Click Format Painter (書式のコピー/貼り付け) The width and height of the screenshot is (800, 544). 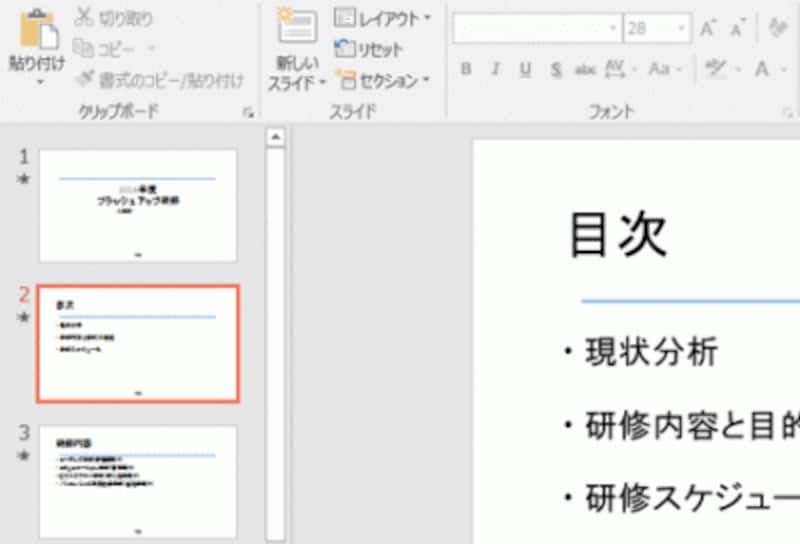[x=160, y=80]
